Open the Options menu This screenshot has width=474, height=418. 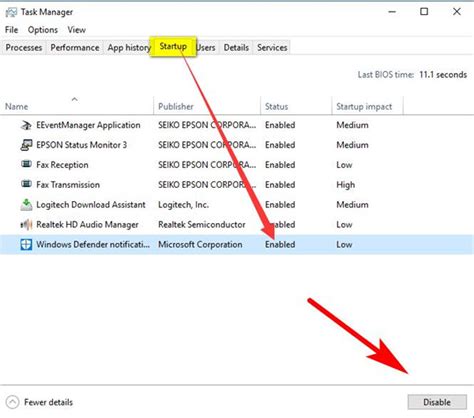point(43,30)
